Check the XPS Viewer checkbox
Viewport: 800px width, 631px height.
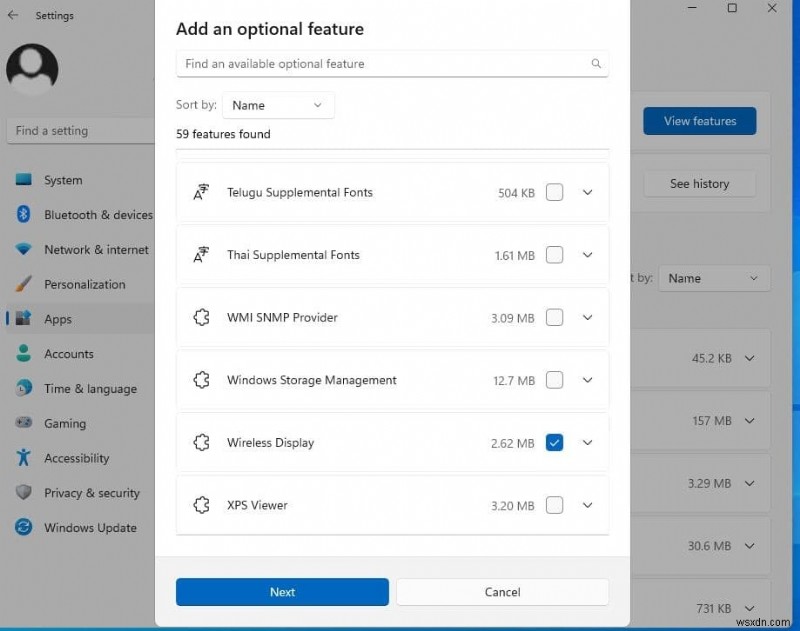click(554, 505)
